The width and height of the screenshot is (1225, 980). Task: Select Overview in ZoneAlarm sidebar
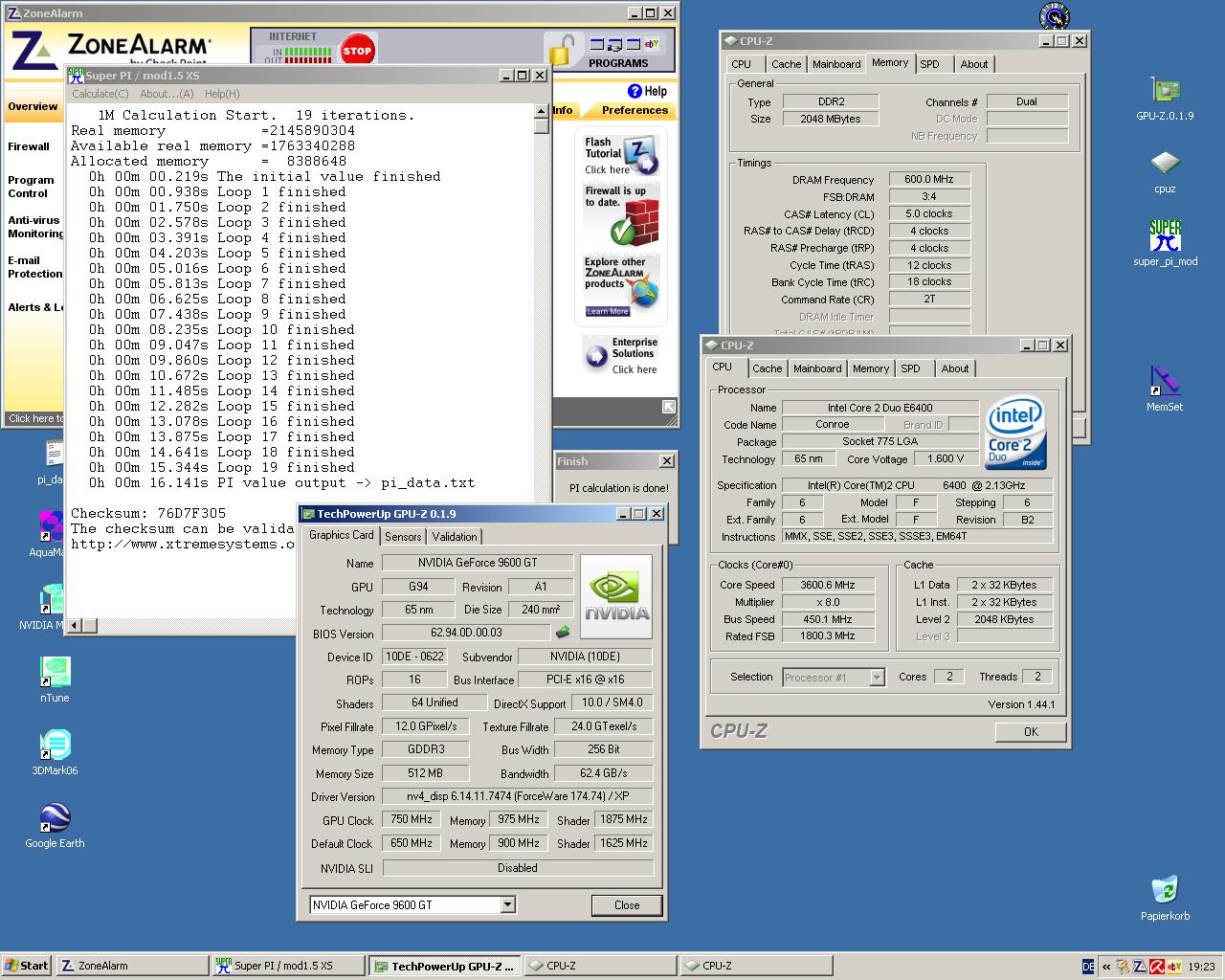(x=33, y=106)
